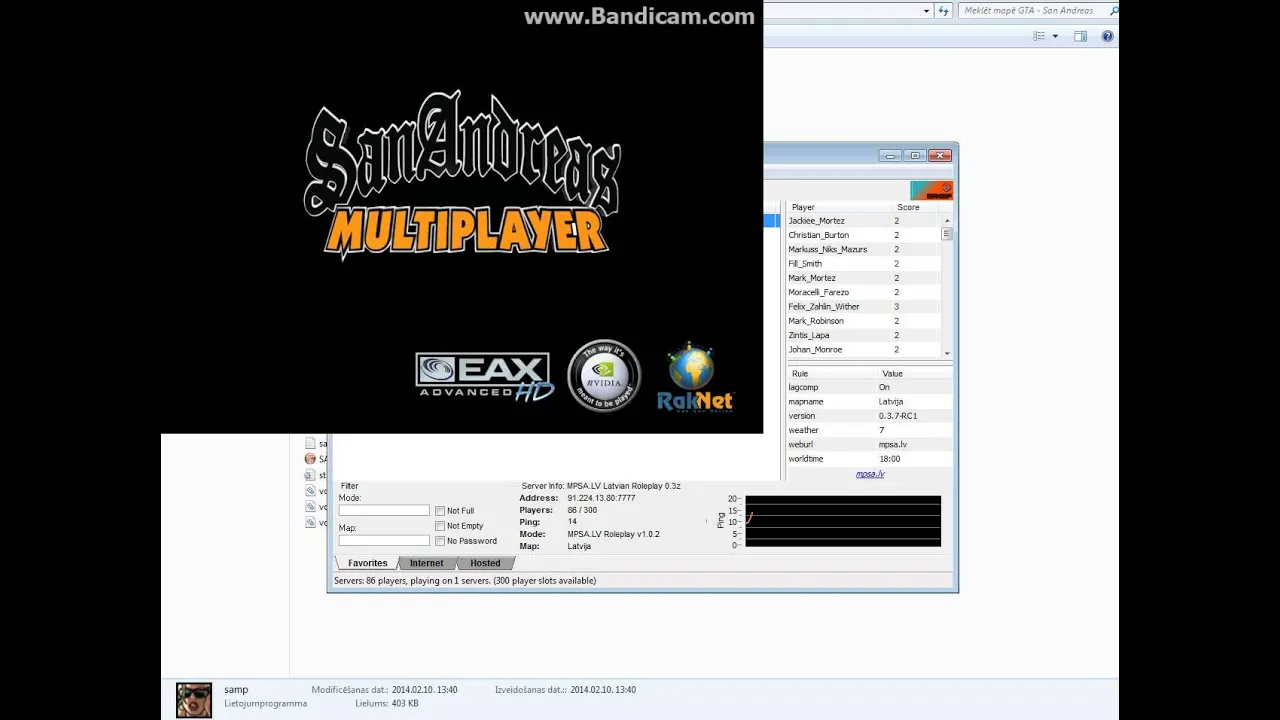1280x720 pixels.
Task: Click the weburl rule row
Action: [869, 444]
